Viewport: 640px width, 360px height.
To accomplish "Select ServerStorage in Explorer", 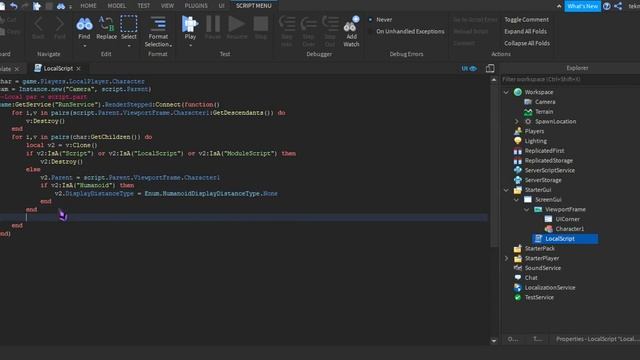I will pyautogui.click(x=543, y=180).
